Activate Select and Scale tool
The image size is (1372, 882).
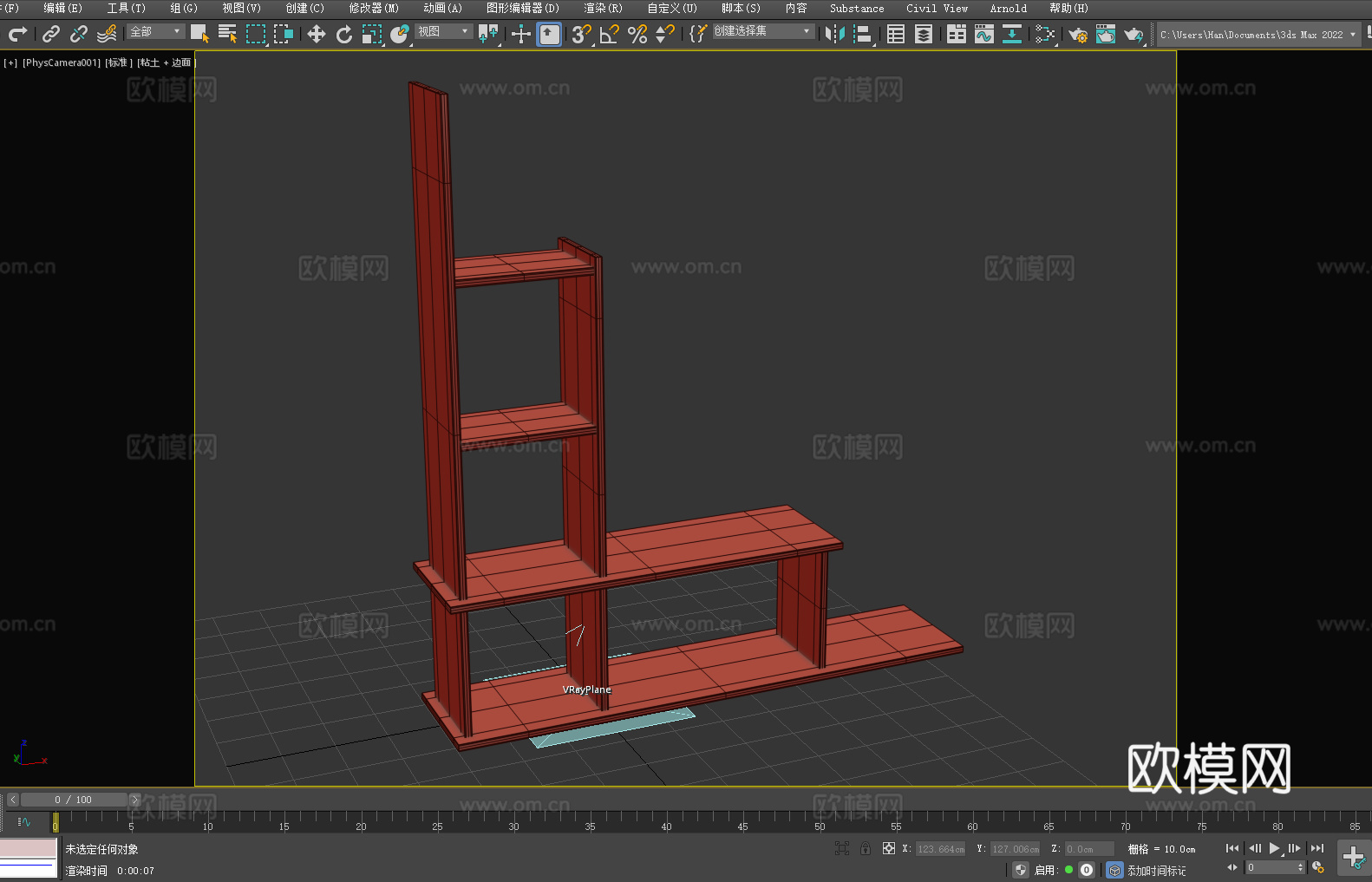(x=372, y=34)
